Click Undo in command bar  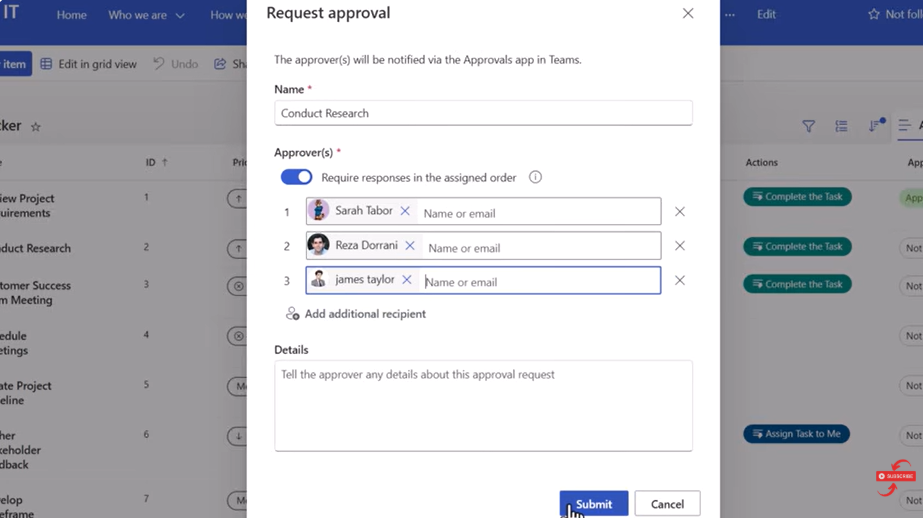coord(175,64)
